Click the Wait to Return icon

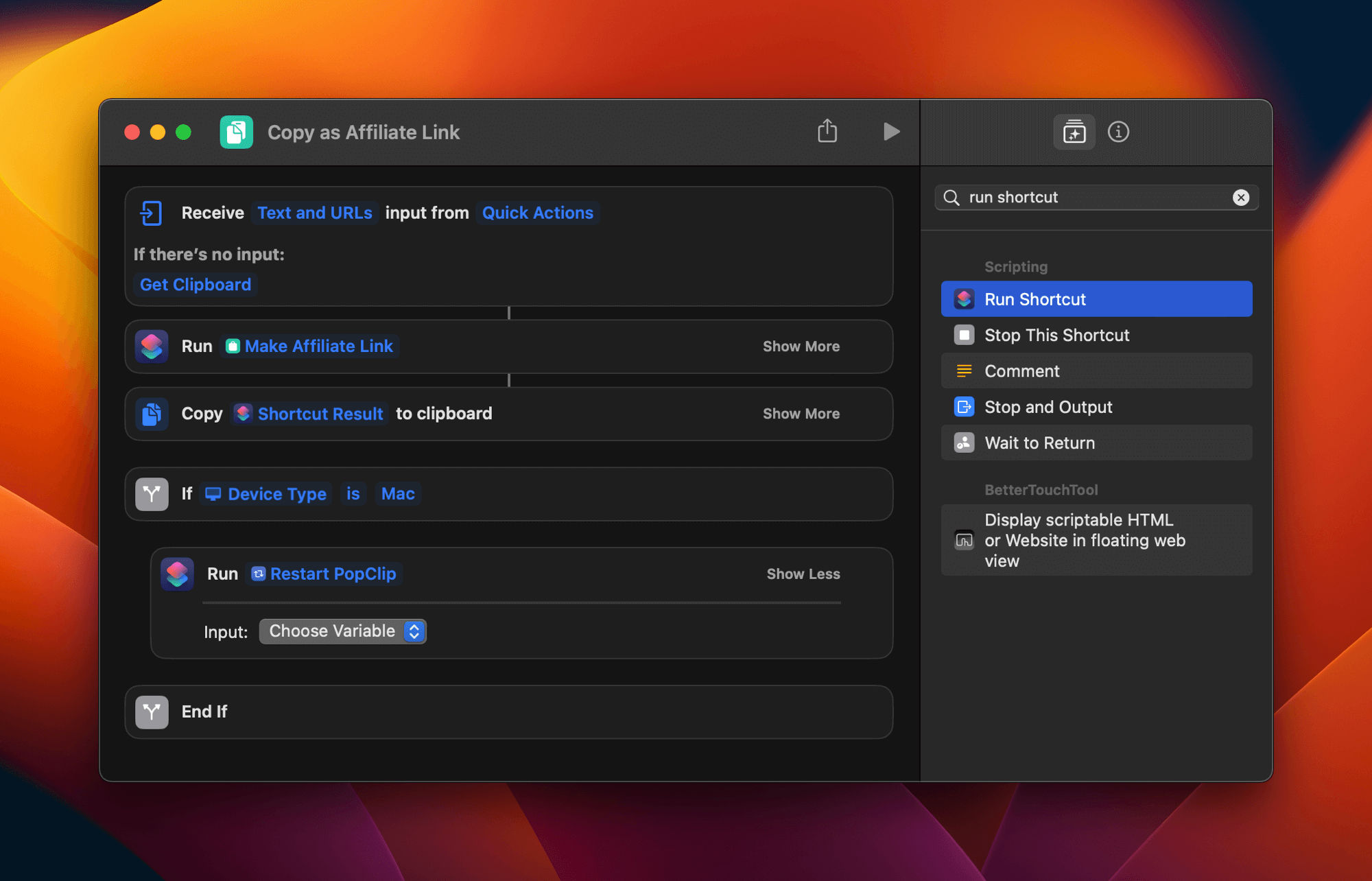click(x=964, y=443)
